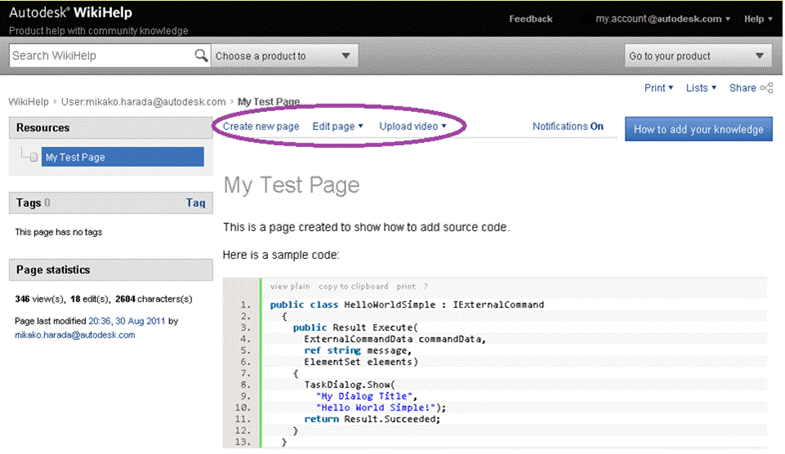Open the Edit page dropdown

(338, 126)
